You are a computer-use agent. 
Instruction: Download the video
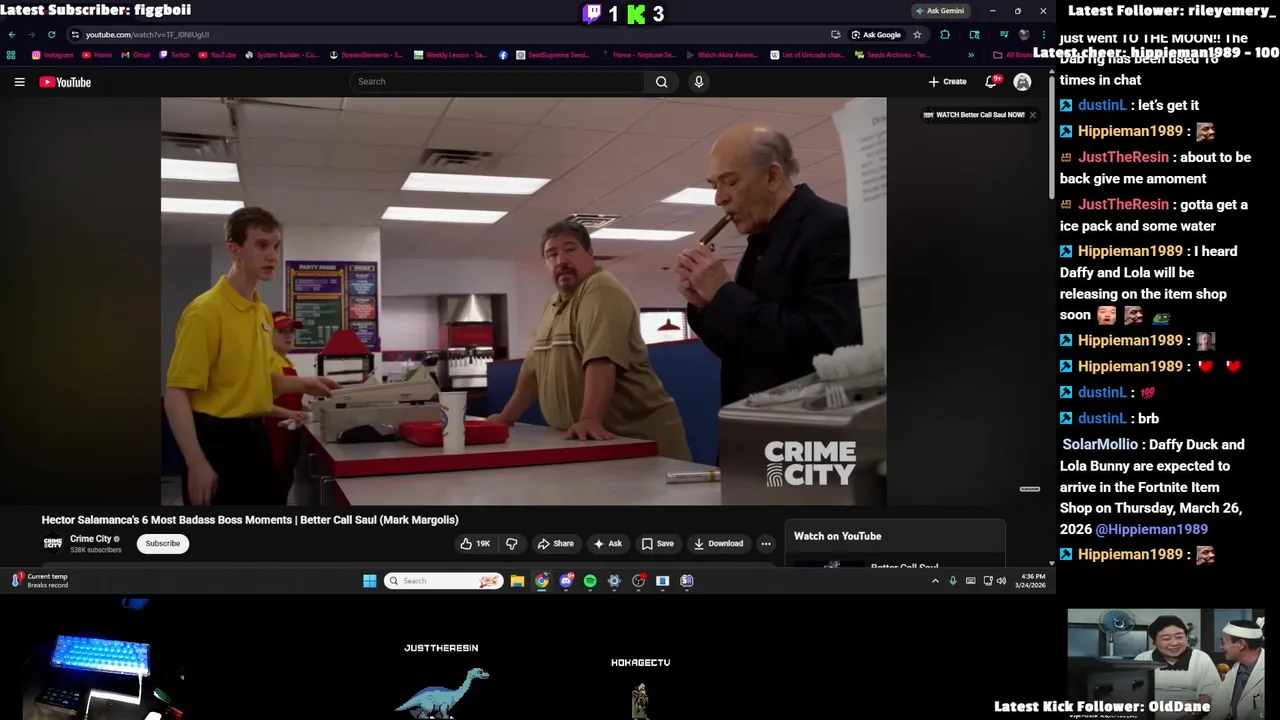tap(718, 544)
